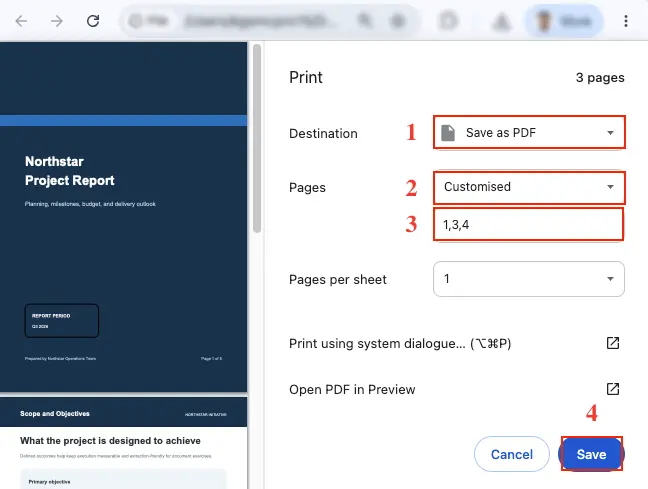The image size is (648, 489).
Task: Click the blurred browser address bar
Action: [270, 21]
